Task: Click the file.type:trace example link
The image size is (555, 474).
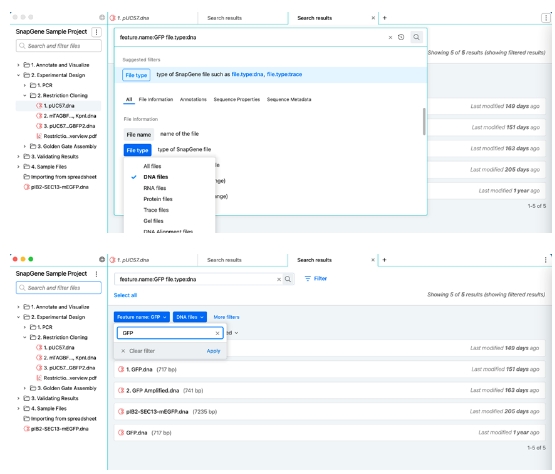Action: click(284, 74)
